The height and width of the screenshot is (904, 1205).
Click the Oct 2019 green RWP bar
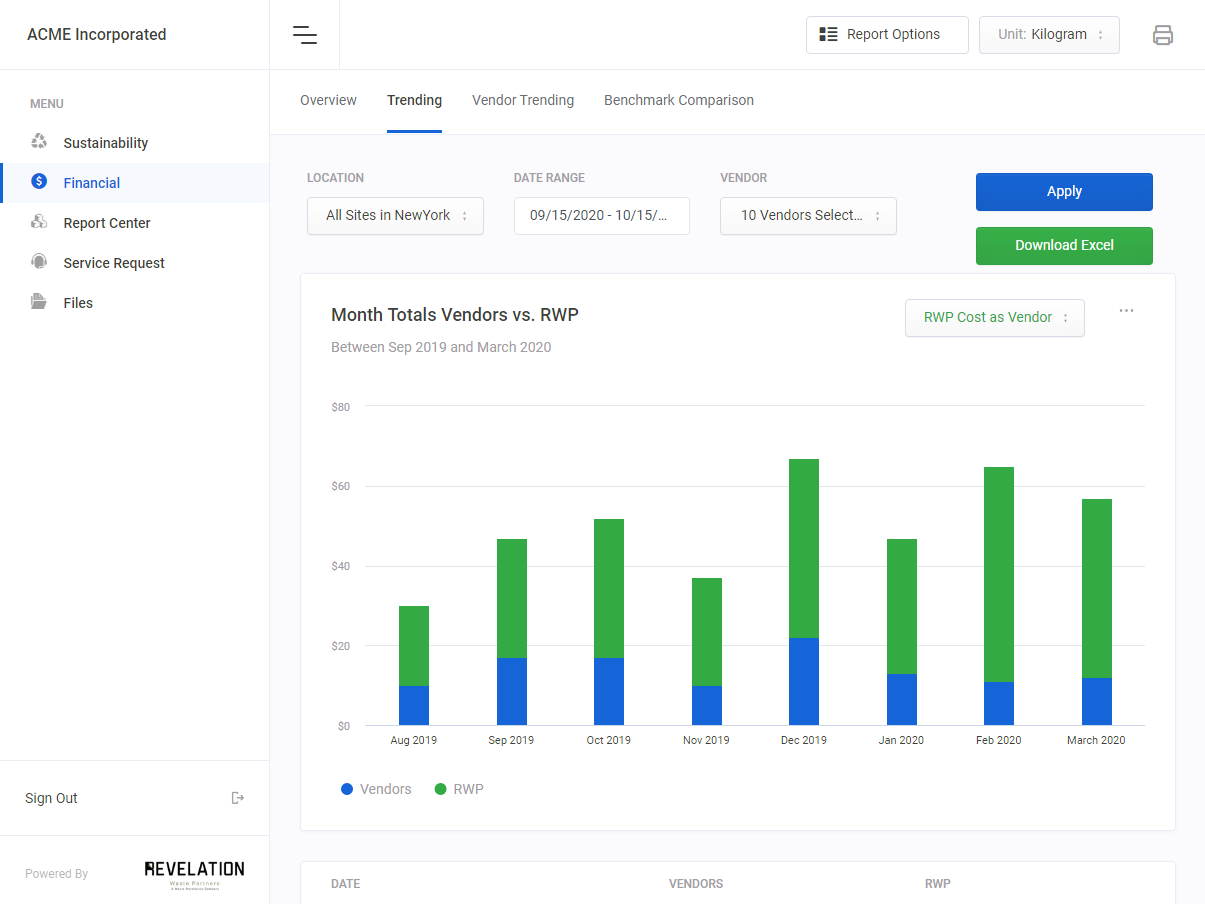click(609, 588)
